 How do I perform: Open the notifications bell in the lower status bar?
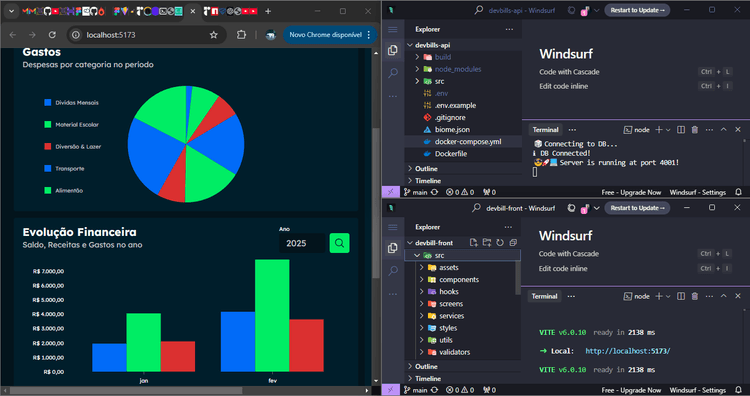click(738, 390)
